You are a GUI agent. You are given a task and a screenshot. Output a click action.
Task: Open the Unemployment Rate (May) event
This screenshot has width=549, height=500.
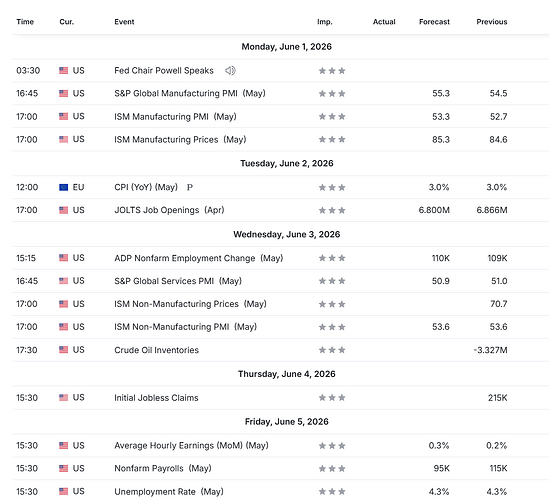pos(169,492)
